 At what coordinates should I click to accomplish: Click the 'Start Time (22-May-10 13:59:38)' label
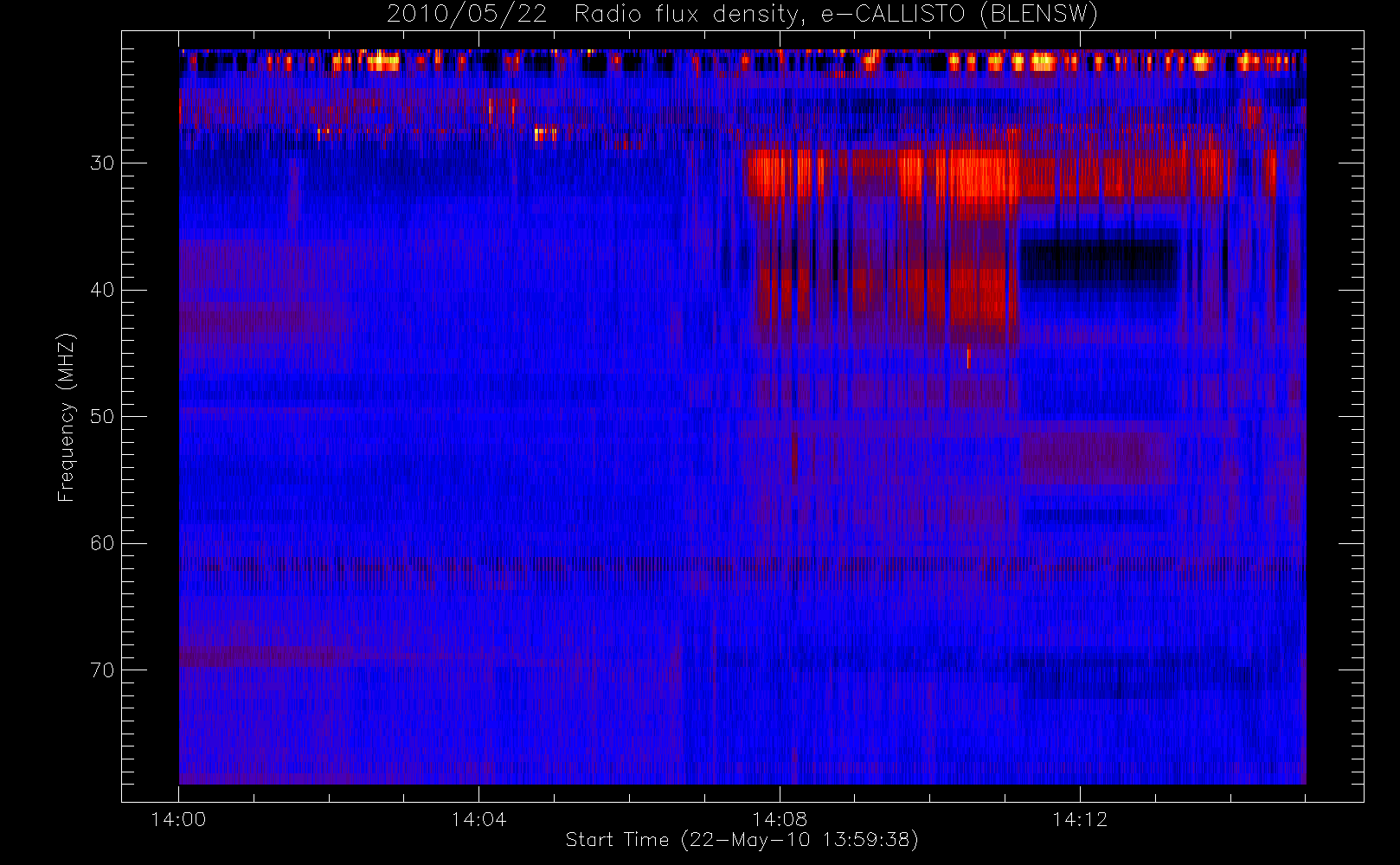point(742,840)
